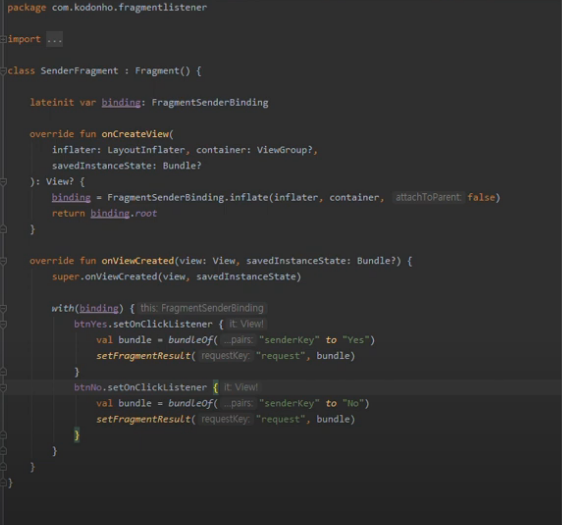The height and width of the screenshot is (525, 562).
Task: Click package name com.kodonho.fragmentlistener
Action: click(129, 8)
